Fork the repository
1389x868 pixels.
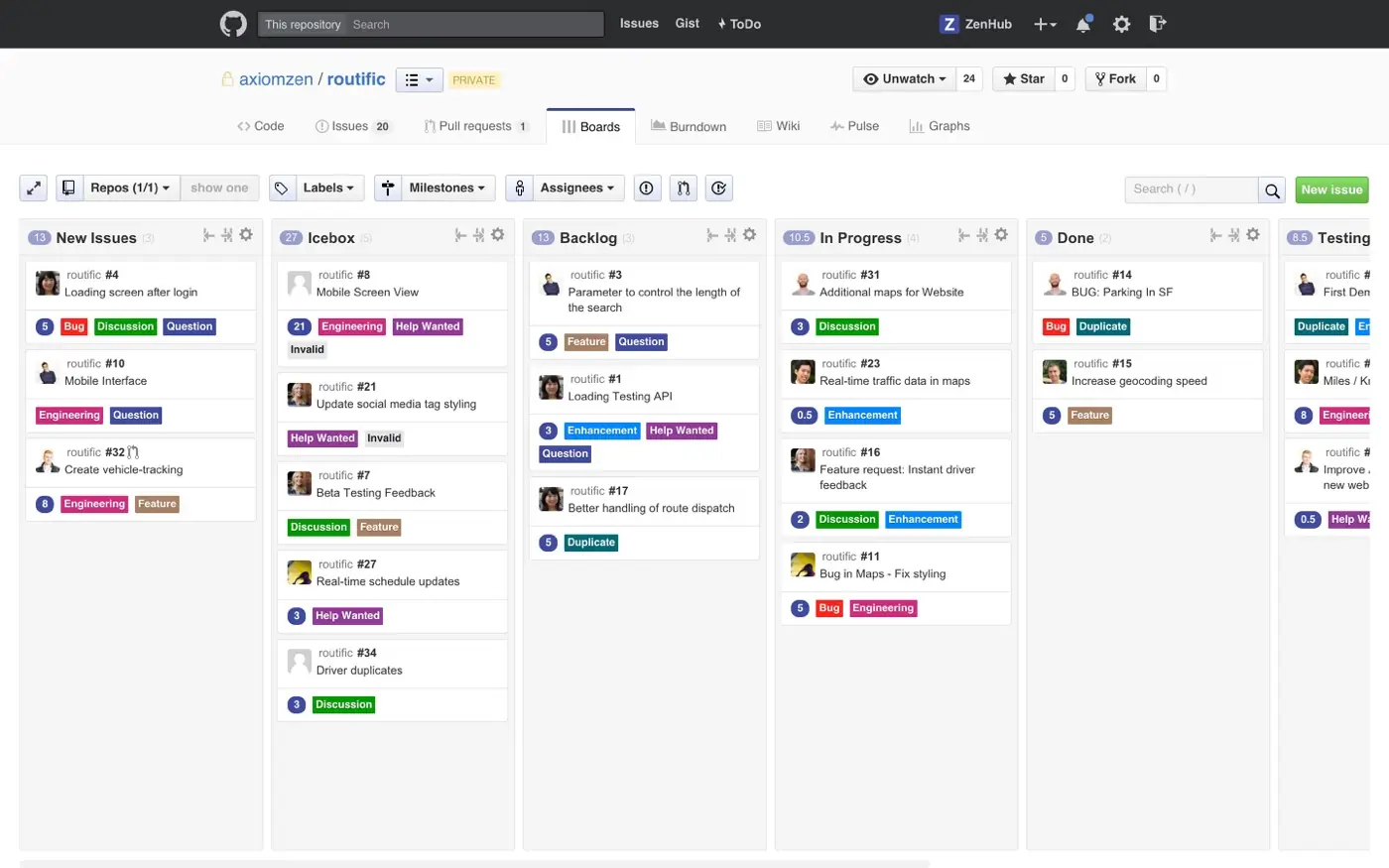click(1116, 79)
